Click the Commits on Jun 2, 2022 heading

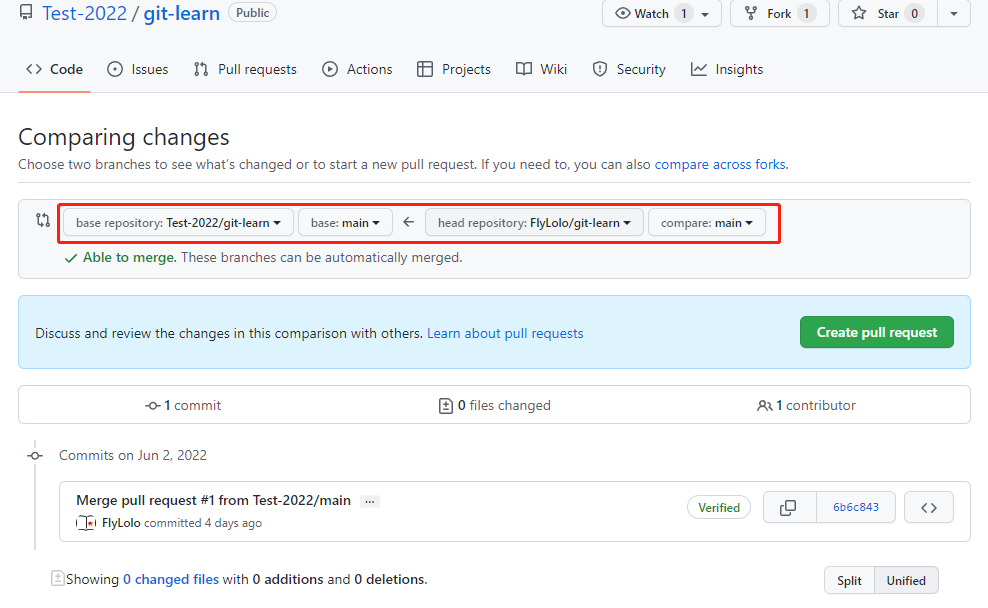tap(133, 456)
